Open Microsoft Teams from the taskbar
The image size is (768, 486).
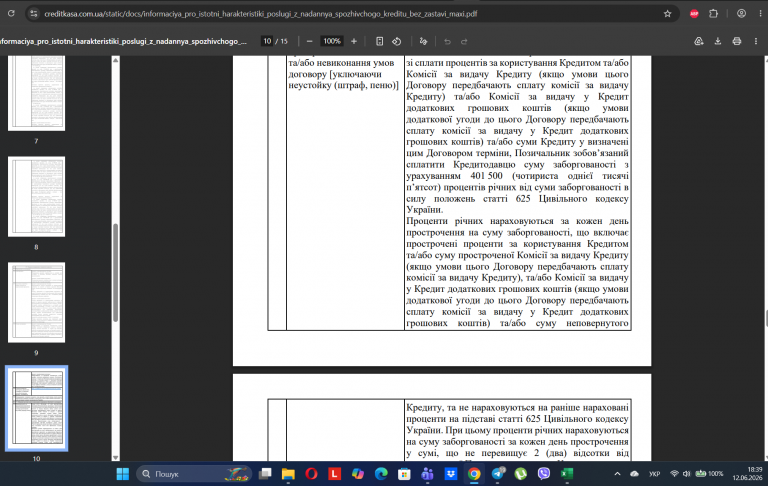point(427,474)
